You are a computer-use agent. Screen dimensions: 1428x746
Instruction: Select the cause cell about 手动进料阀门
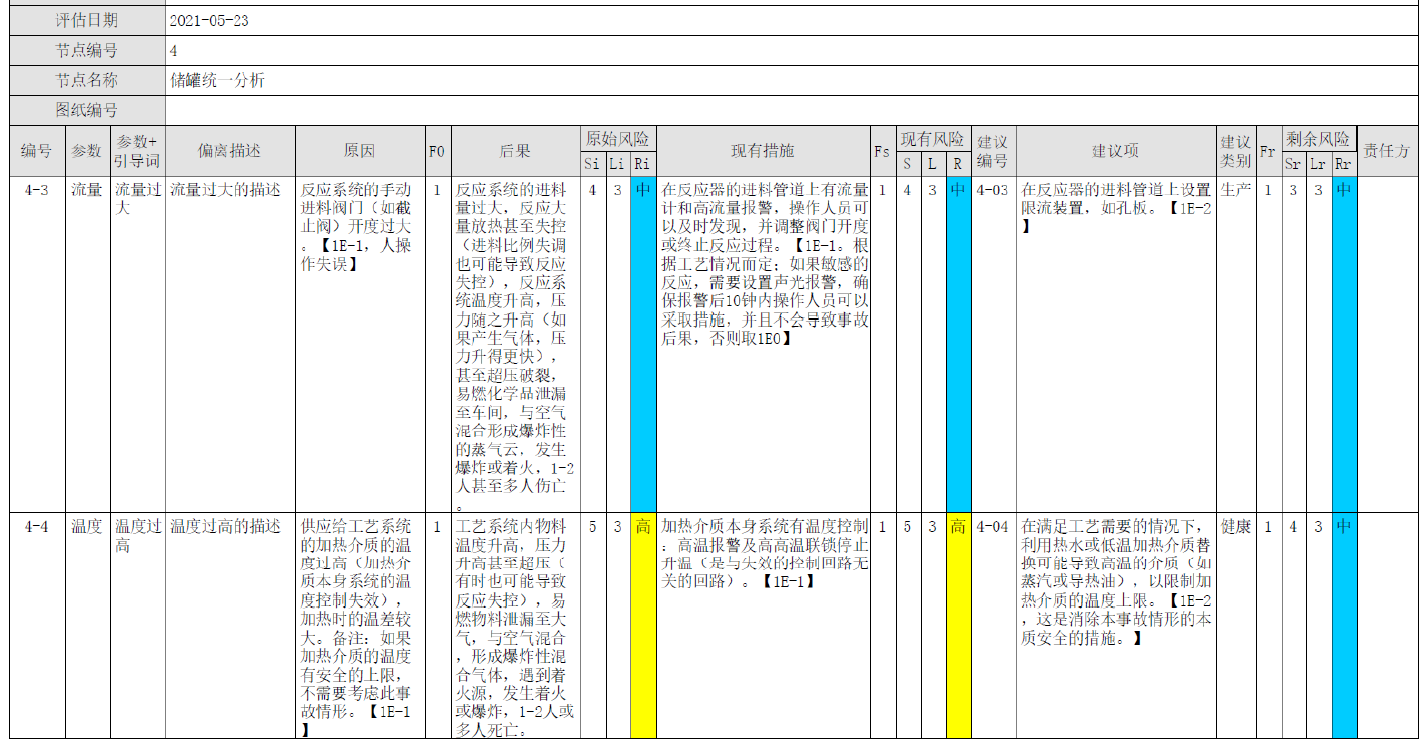point(360,344)
